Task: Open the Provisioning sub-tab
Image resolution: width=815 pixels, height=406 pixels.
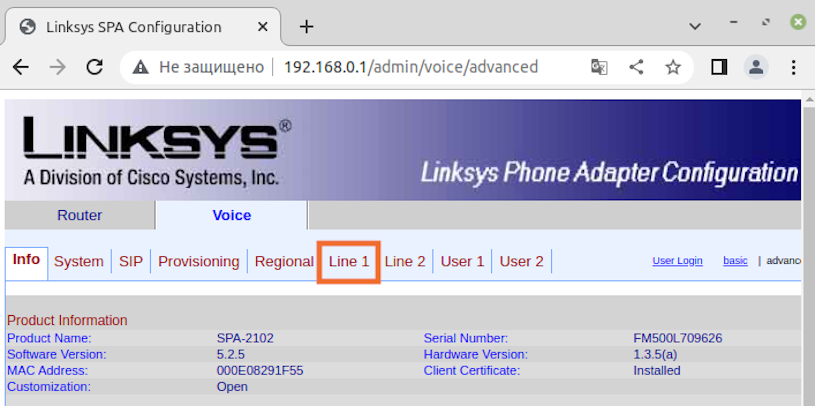Action: coord(199,261)
